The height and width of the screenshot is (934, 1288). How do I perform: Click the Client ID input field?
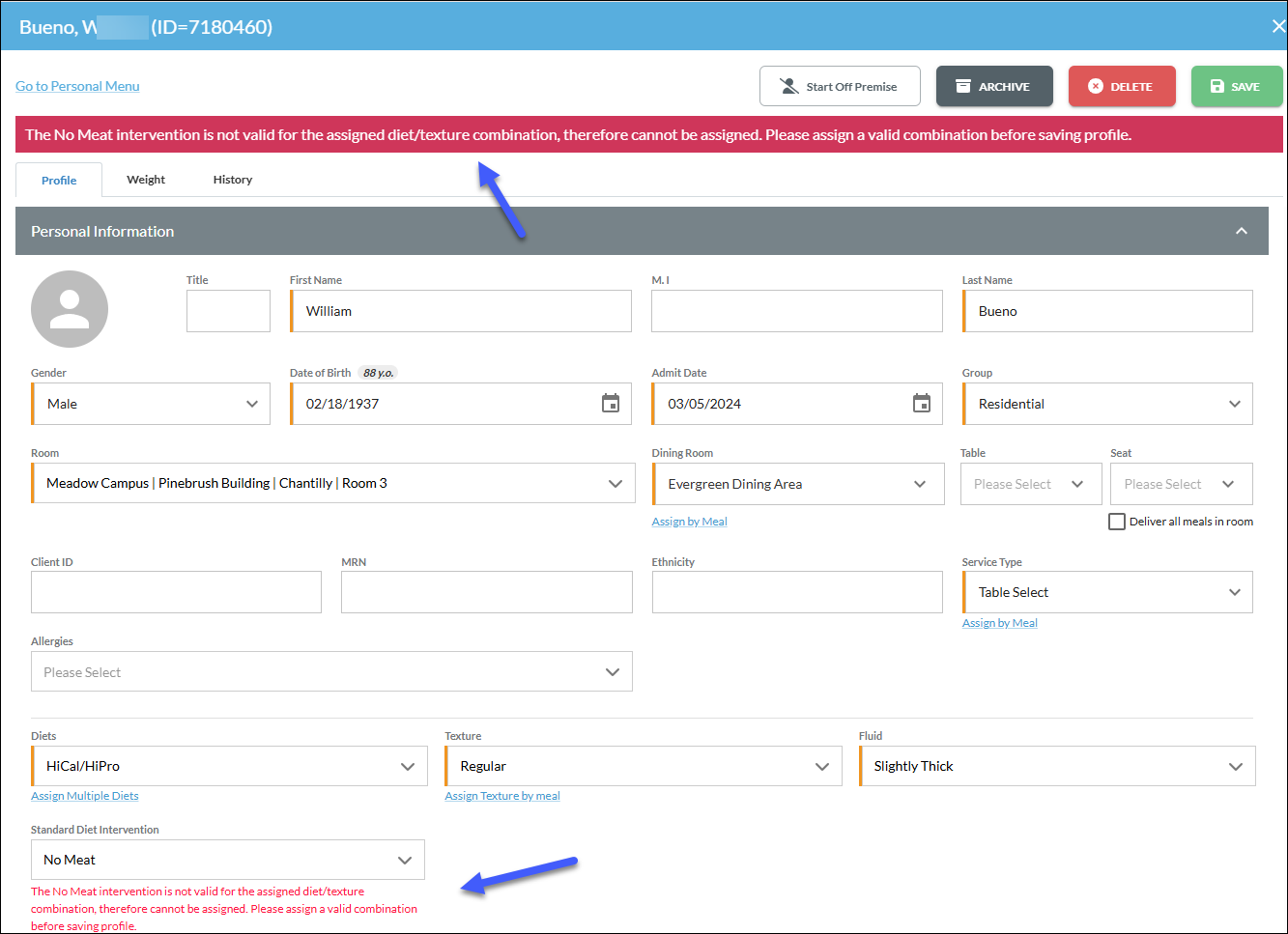coord(176,592)
